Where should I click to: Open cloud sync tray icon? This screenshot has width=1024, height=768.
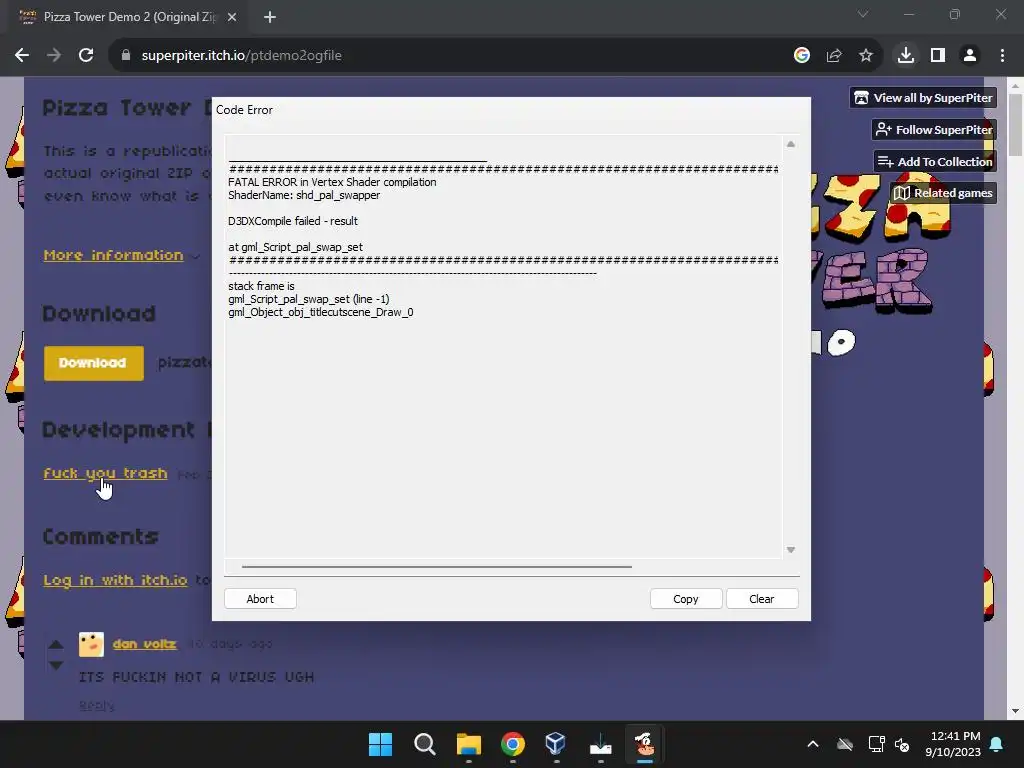tap(845, 744)
